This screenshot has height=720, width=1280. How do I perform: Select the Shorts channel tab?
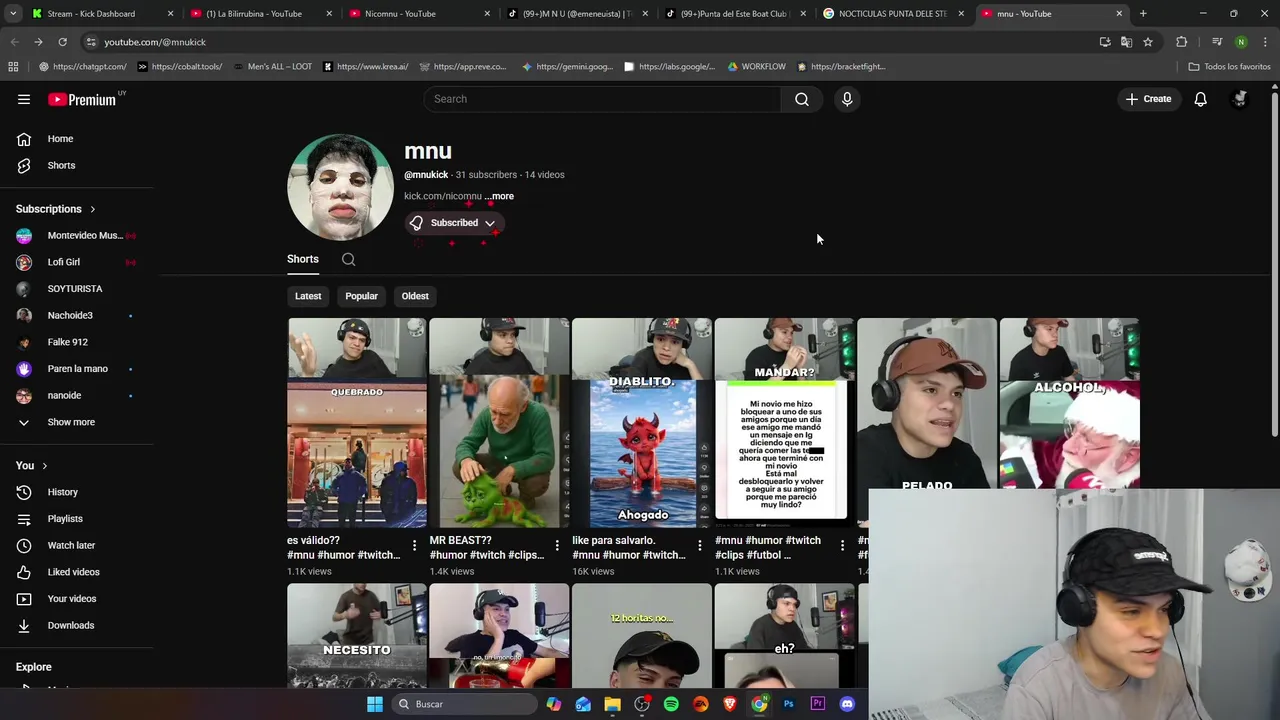coord(303,260)
